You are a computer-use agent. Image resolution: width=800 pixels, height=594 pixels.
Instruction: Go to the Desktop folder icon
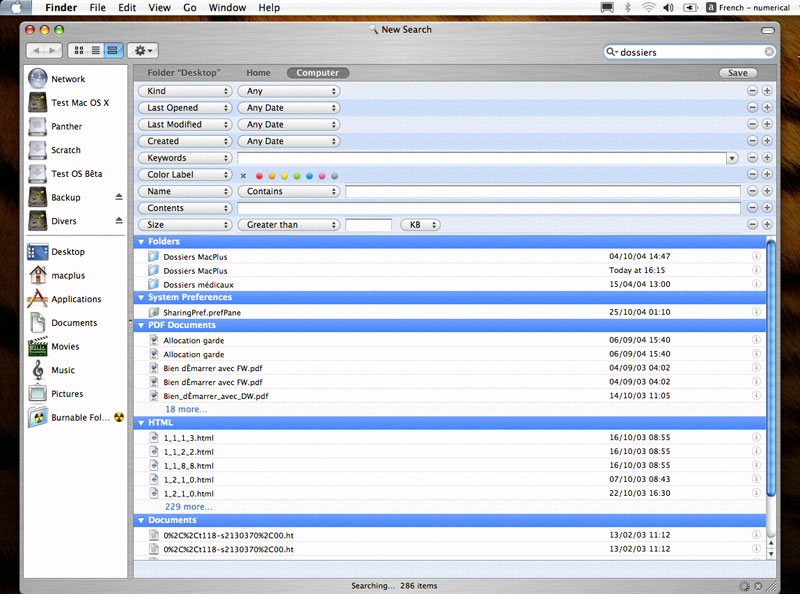[38, 252]
